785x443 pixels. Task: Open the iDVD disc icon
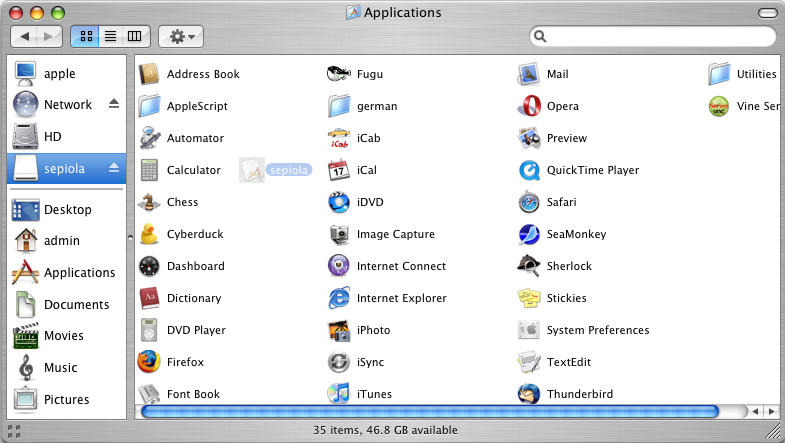tap(339, 202)
